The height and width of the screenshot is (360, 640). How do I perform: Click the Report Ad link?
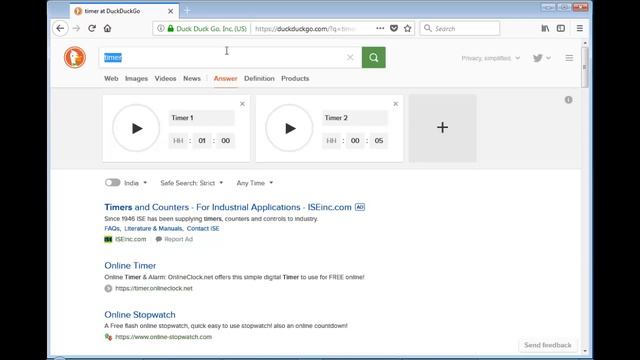[174, 239]
